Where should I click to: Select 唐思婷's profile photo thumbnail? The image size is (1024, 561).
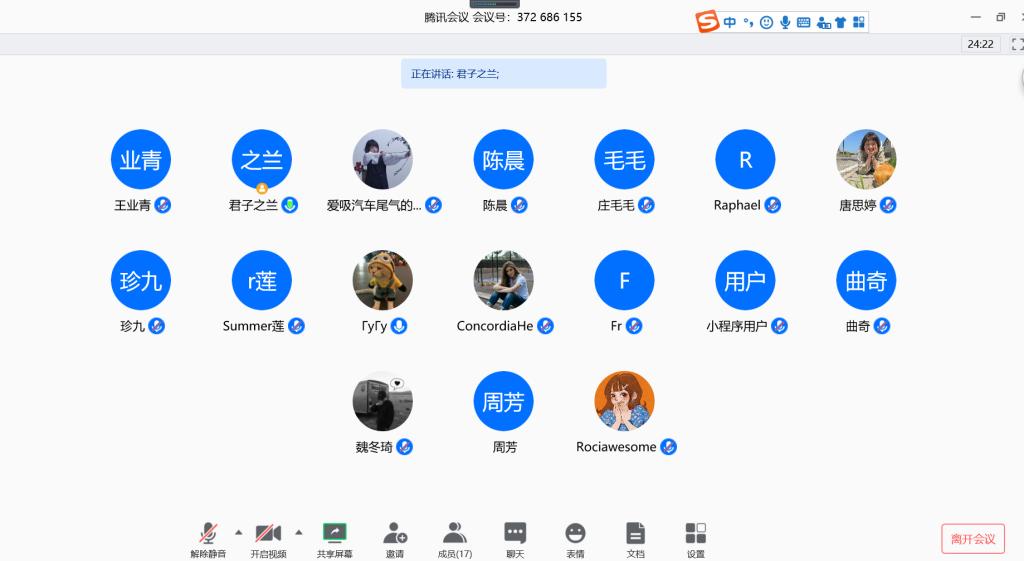point(866,159)
